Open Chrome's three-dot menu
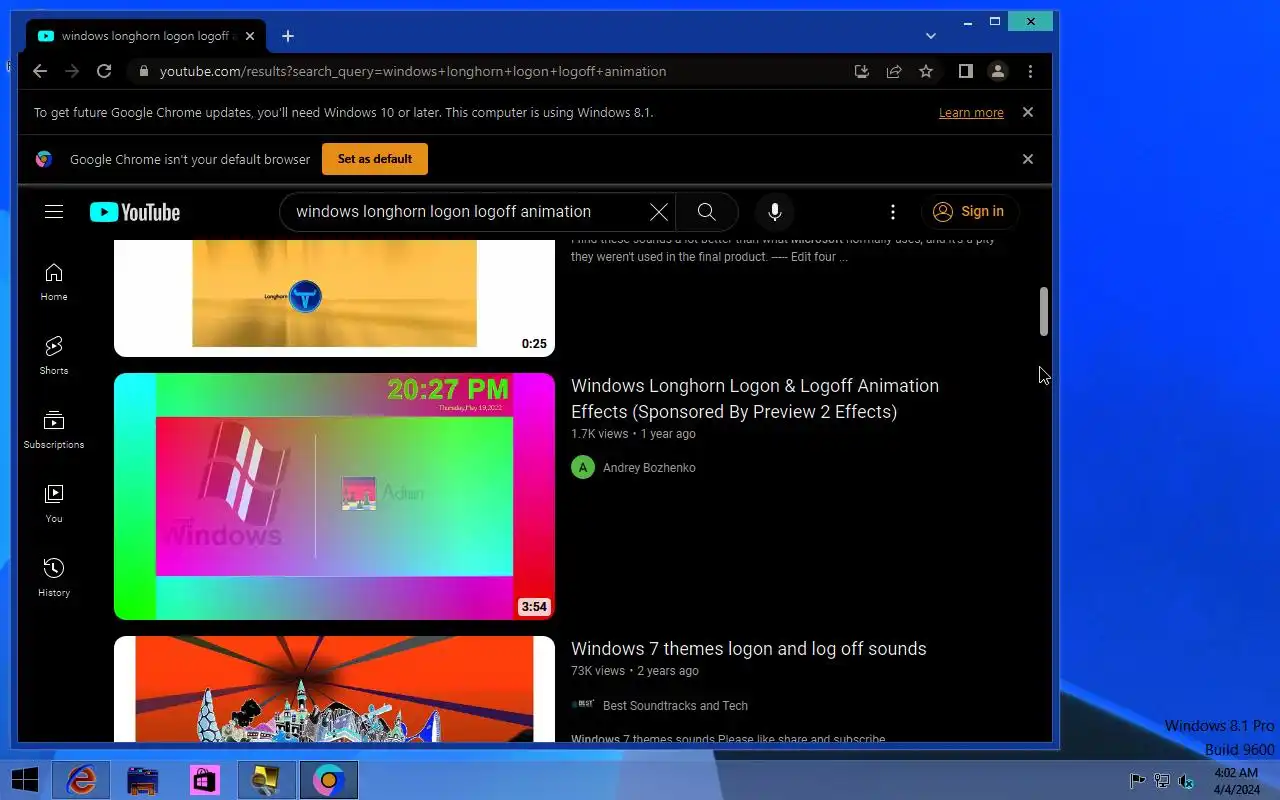The height and width of the screenshot is (800, 1280). (1030, 71)
